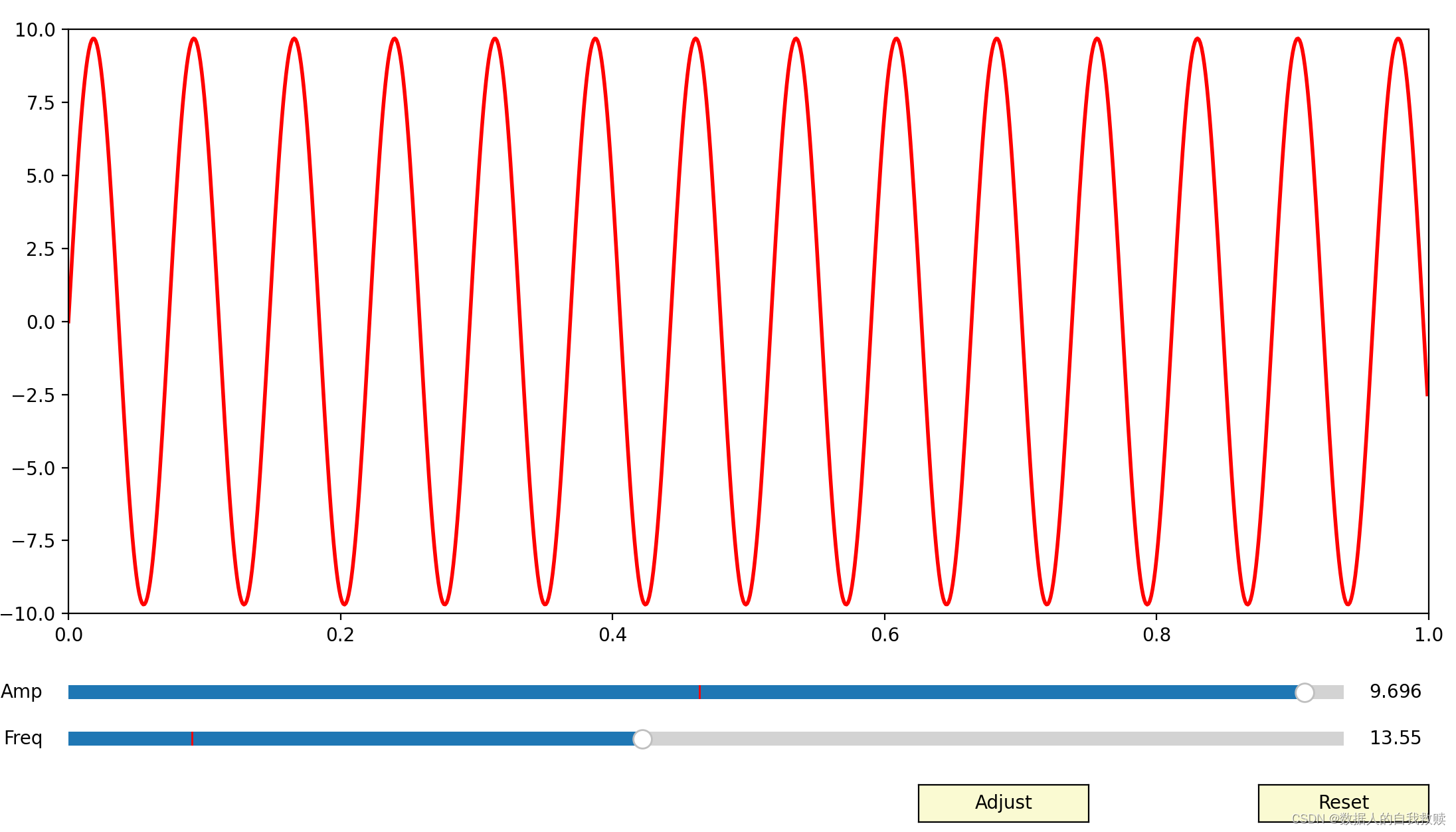The width and height of the screenshot is (1456, 832).
Task: Grab the Amp slider's round handle
Action: click(1305, 692)
